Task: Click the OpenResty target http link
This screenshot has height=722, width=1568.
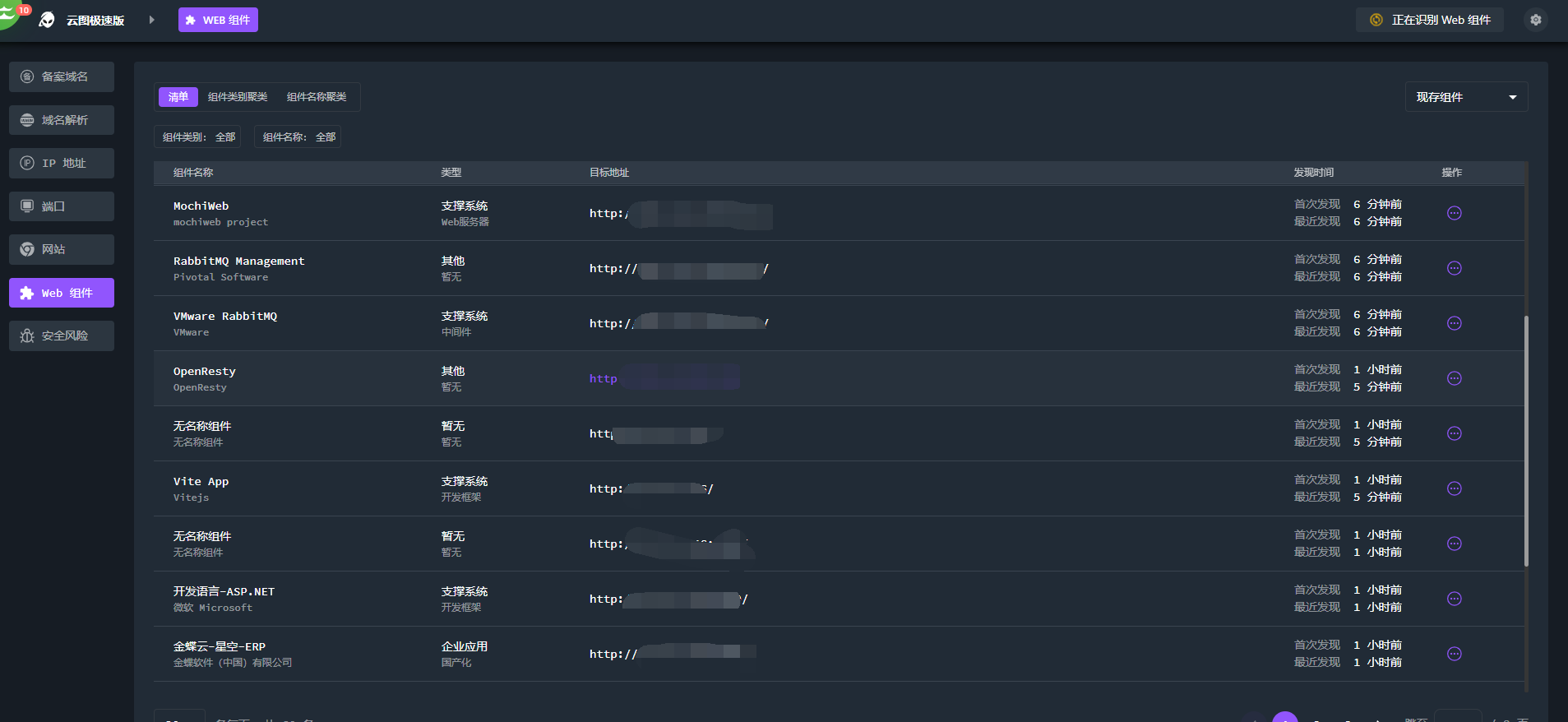Action: (603, 378)
